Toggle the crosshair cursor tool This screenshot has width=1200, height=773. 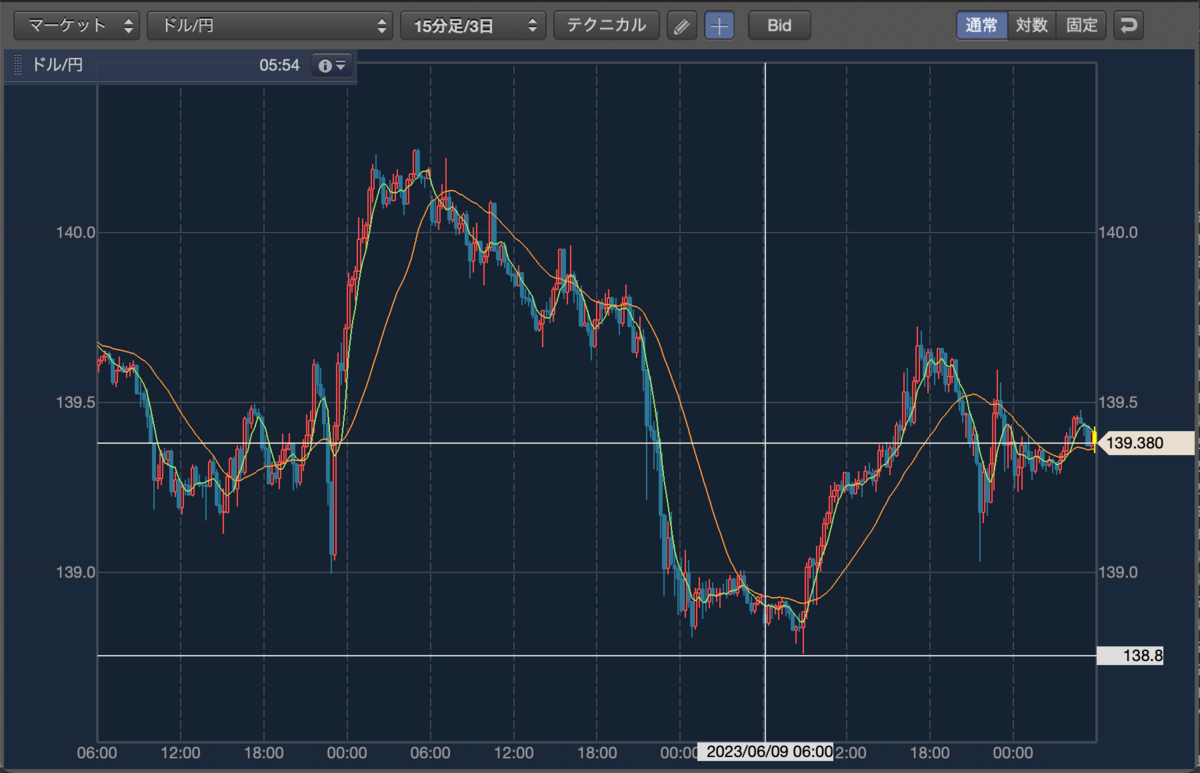point(719,26)
